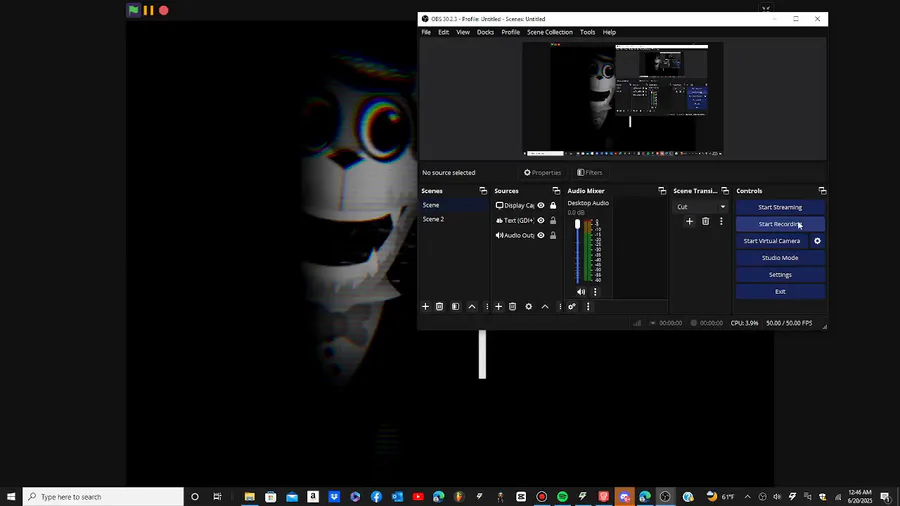Image resolution: width=900 pixels, height=506 pixels.
Task: Click the red stop circle icon
Action: point(164,10)
